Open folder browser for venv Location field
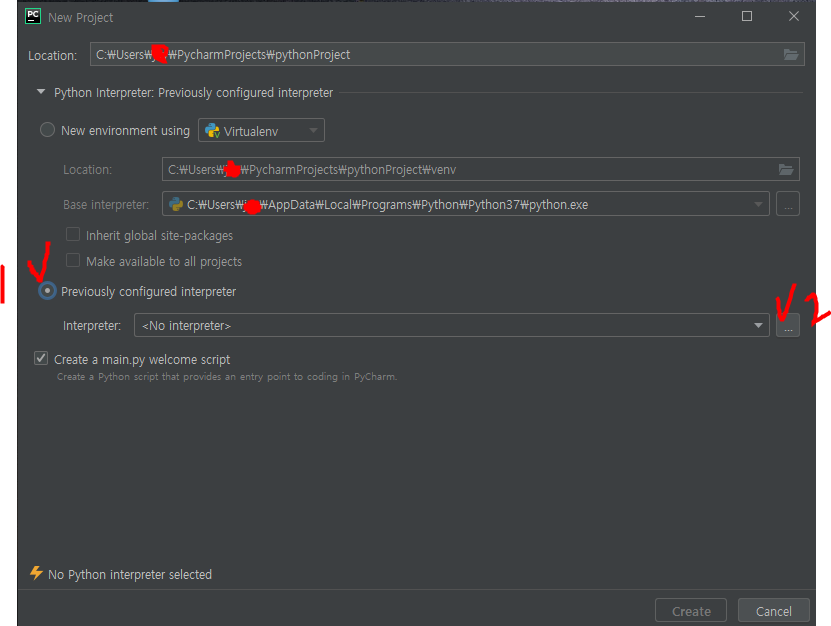The image size is (831, 626). [x=786, y=170]
